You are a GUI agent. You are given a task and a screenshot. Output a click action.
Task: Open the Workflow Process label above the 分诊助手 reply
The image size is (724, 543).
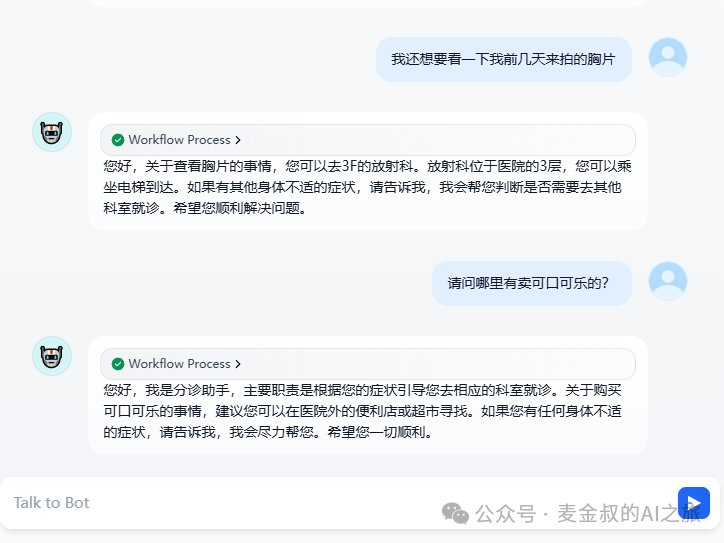tap(179, 364)
